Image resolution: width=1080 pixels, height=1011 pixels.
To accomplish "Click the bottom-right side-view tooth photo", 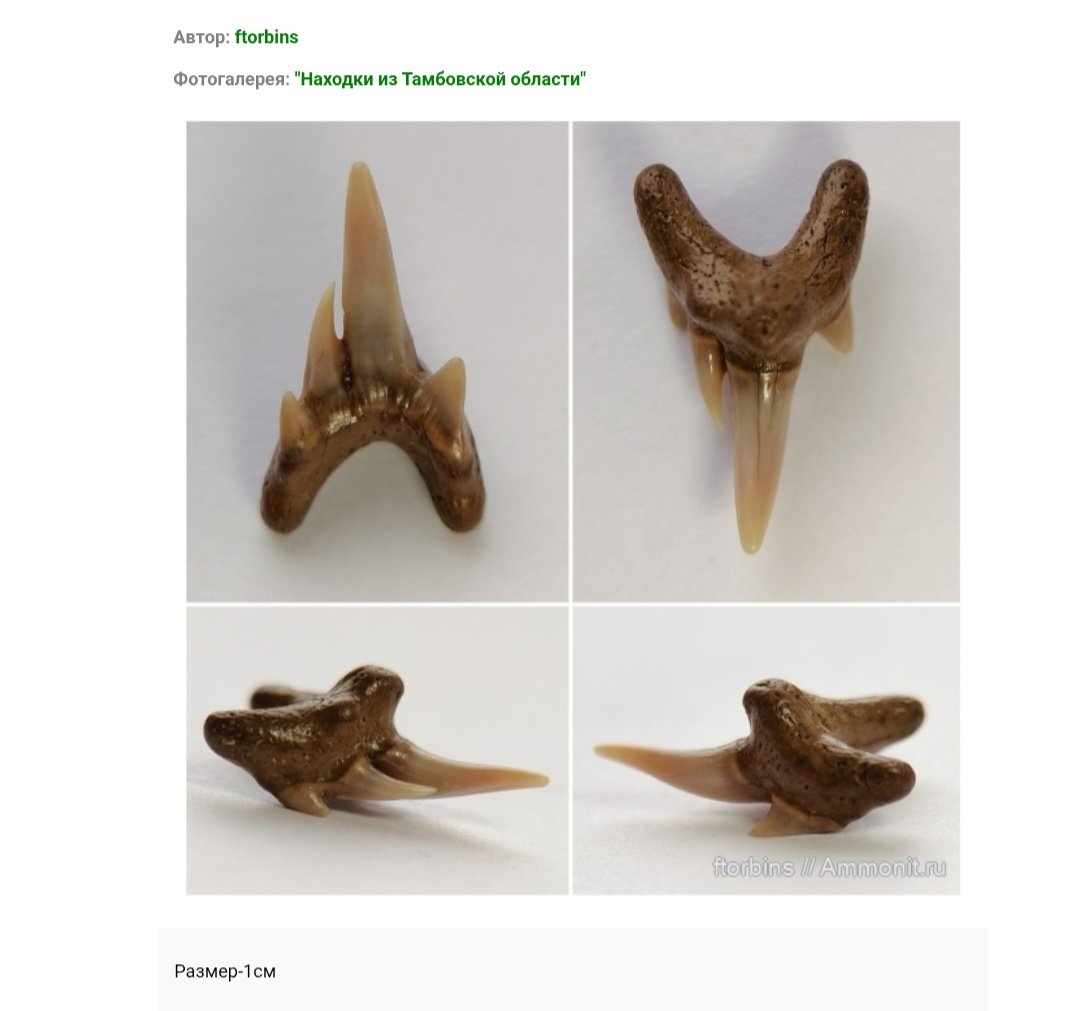I will (x=766, y=751).
